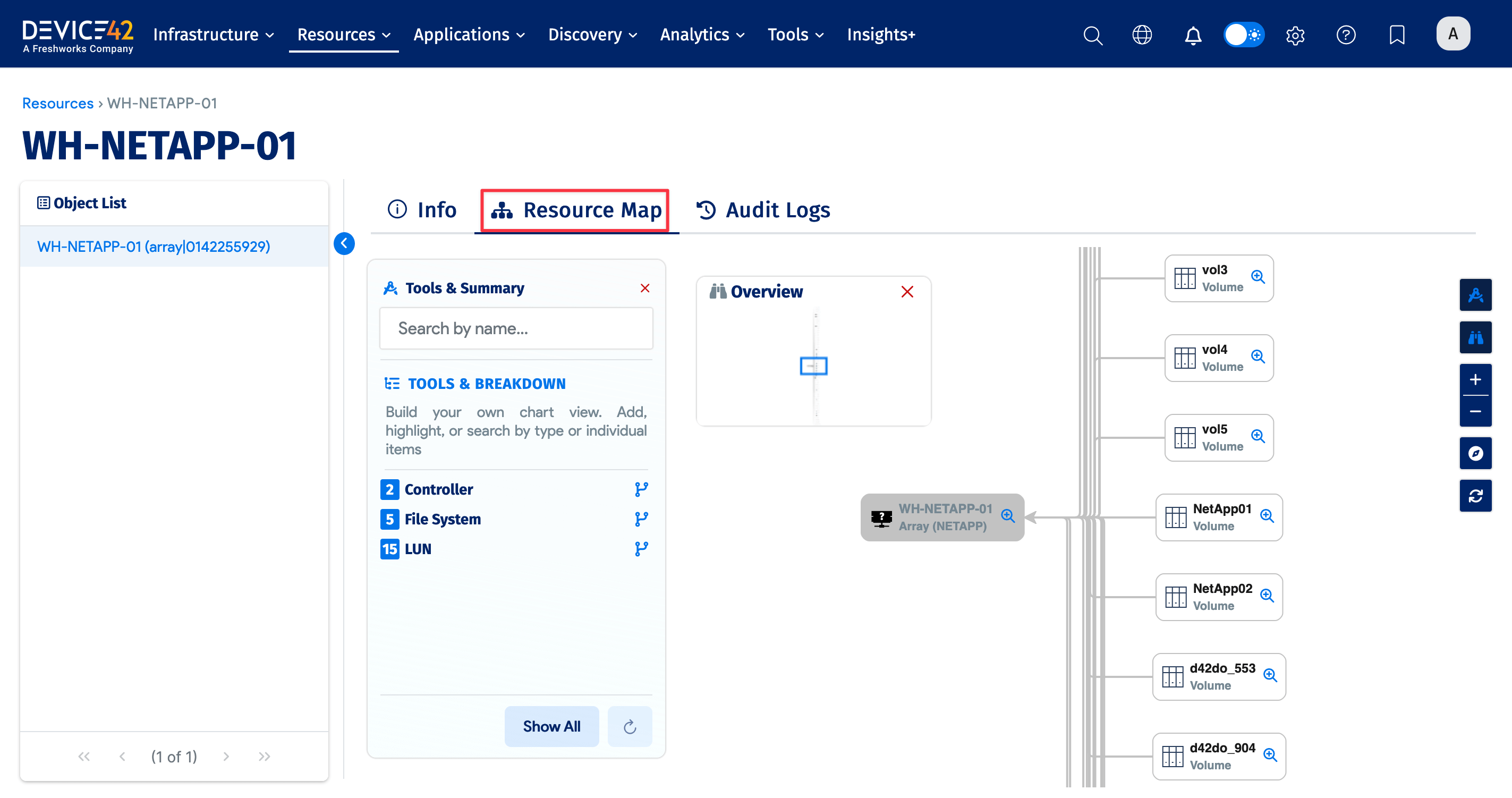The height and width of the screenshot is (798, 1512).
Task: Click the Resources breadcrumb link
Action: click(57, 103)
